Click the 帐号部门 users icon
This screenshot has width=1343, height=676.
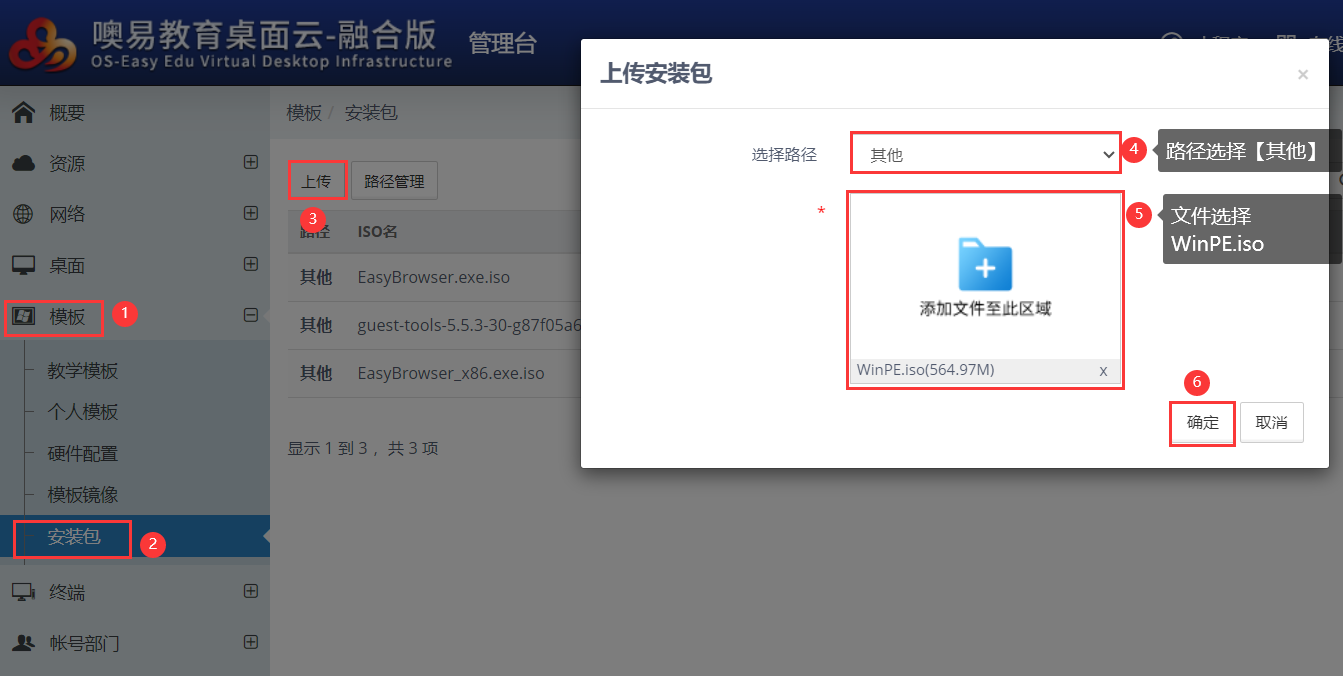point(23,643)
